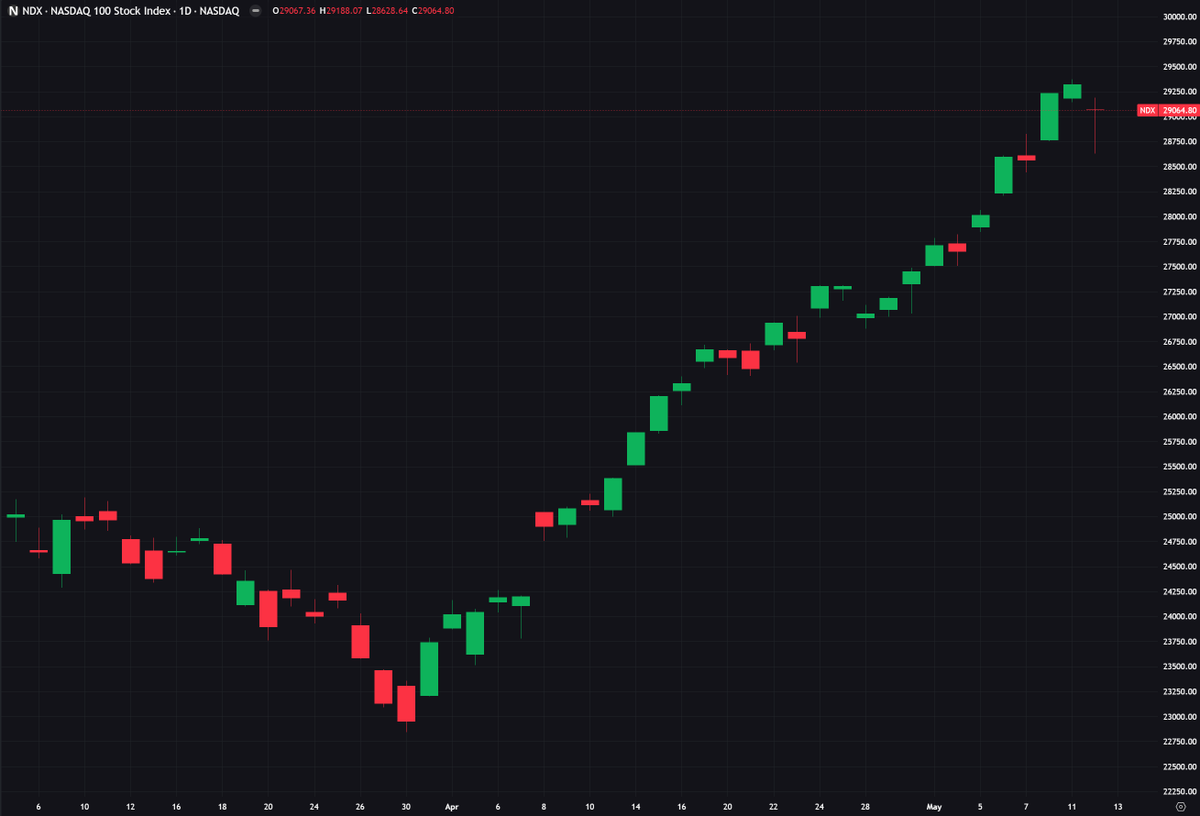The height and width of the screenshot is (816, 1200).
Task: Click the 26000.00 price scale label
Action: pyautogui.click(x=1179, y=416)
